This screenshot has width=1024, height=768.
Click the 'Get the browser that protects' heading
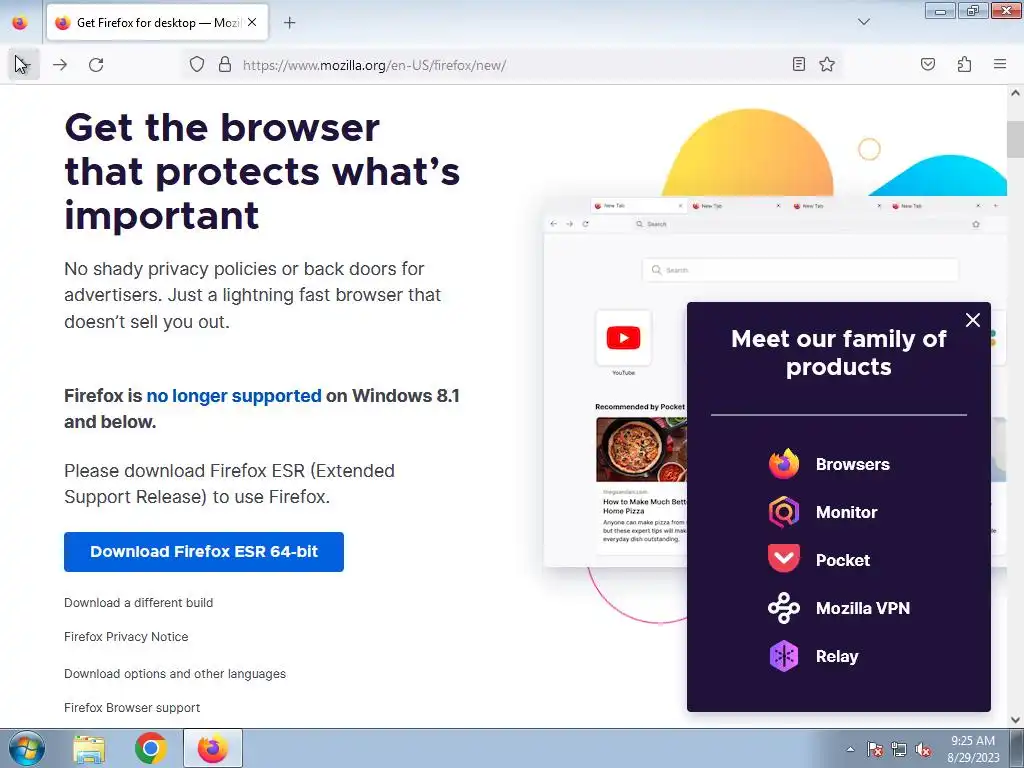tap(262, 171)
